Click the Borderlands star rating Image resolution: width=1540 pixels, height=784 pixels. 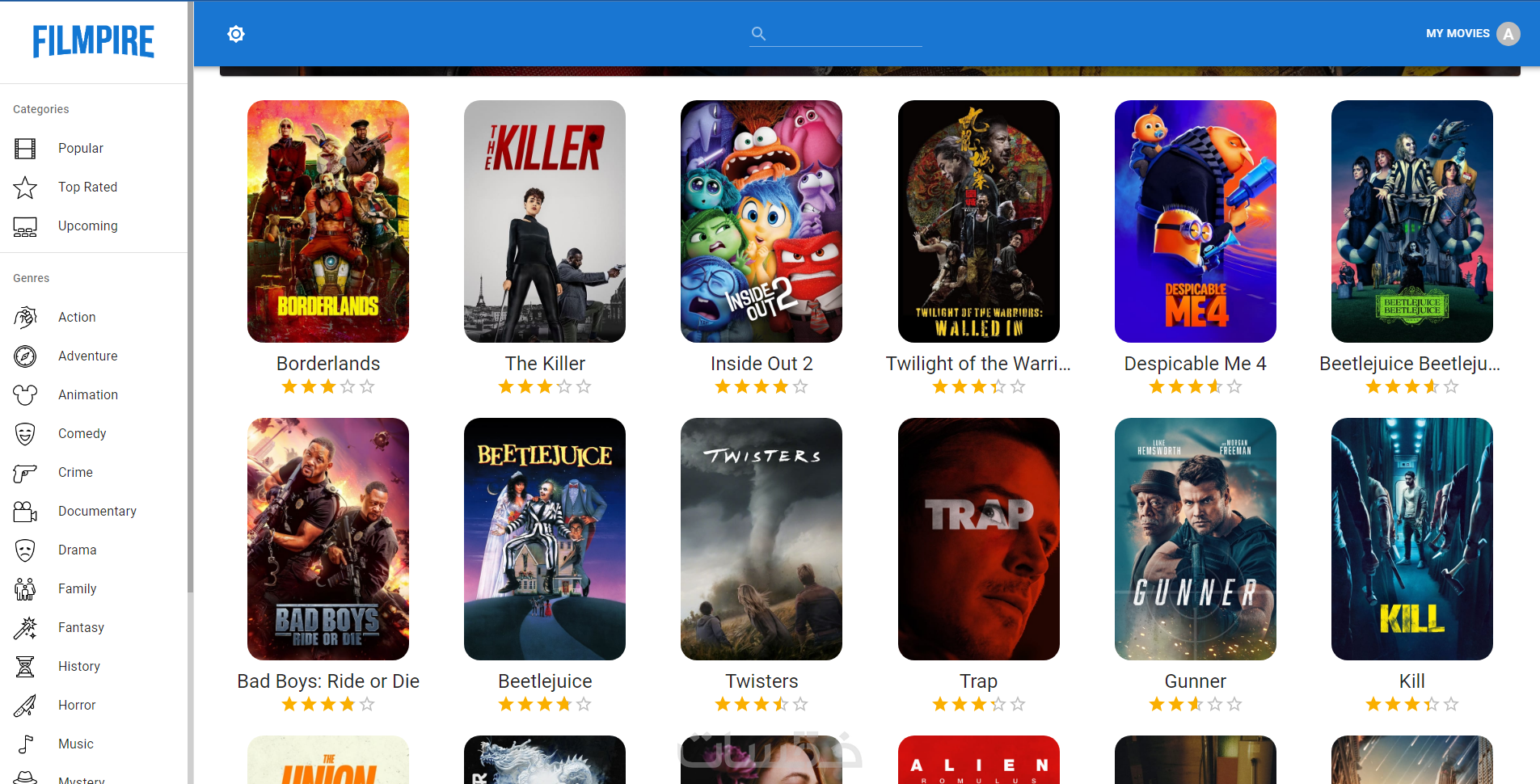(328, 387)
